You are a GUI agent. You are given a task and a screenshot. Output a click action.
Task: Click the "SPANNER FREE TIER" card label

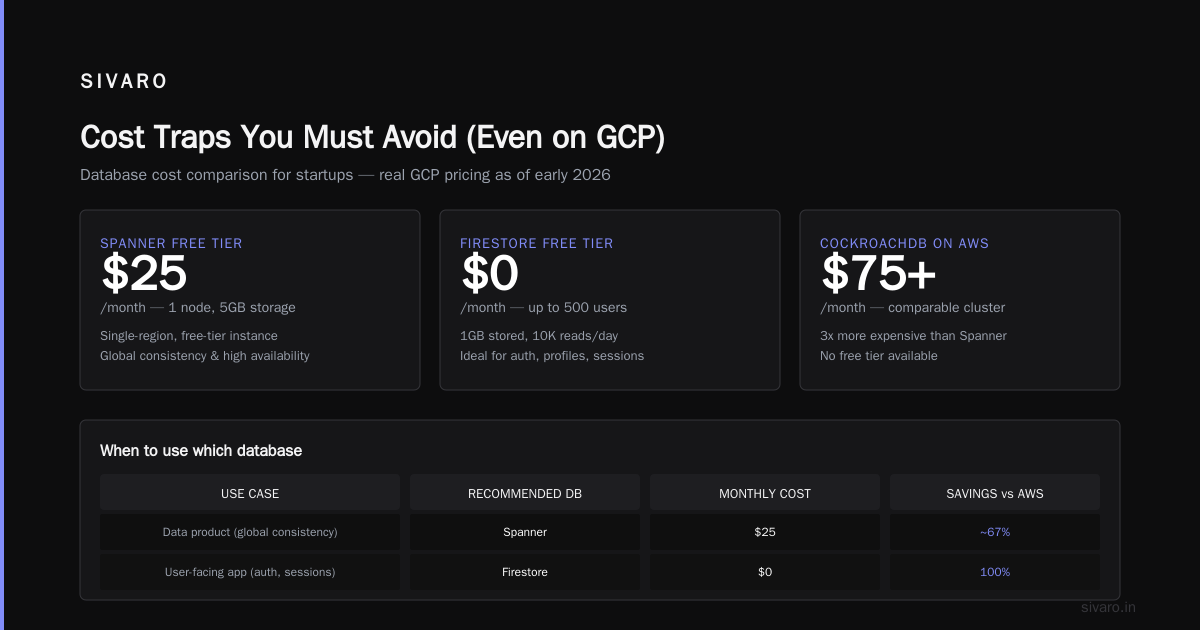171,243
